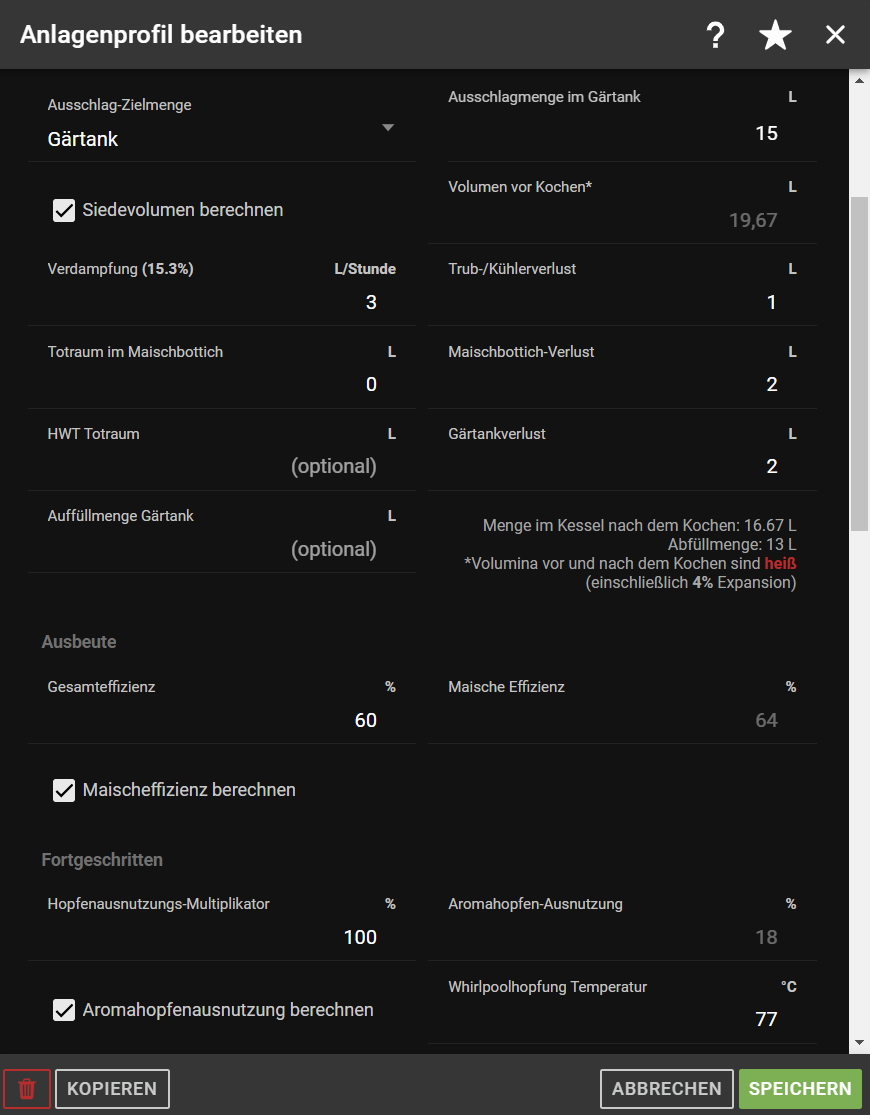
Task: Close the Anlagenprofil dialog with X
Action: [835, 36]
